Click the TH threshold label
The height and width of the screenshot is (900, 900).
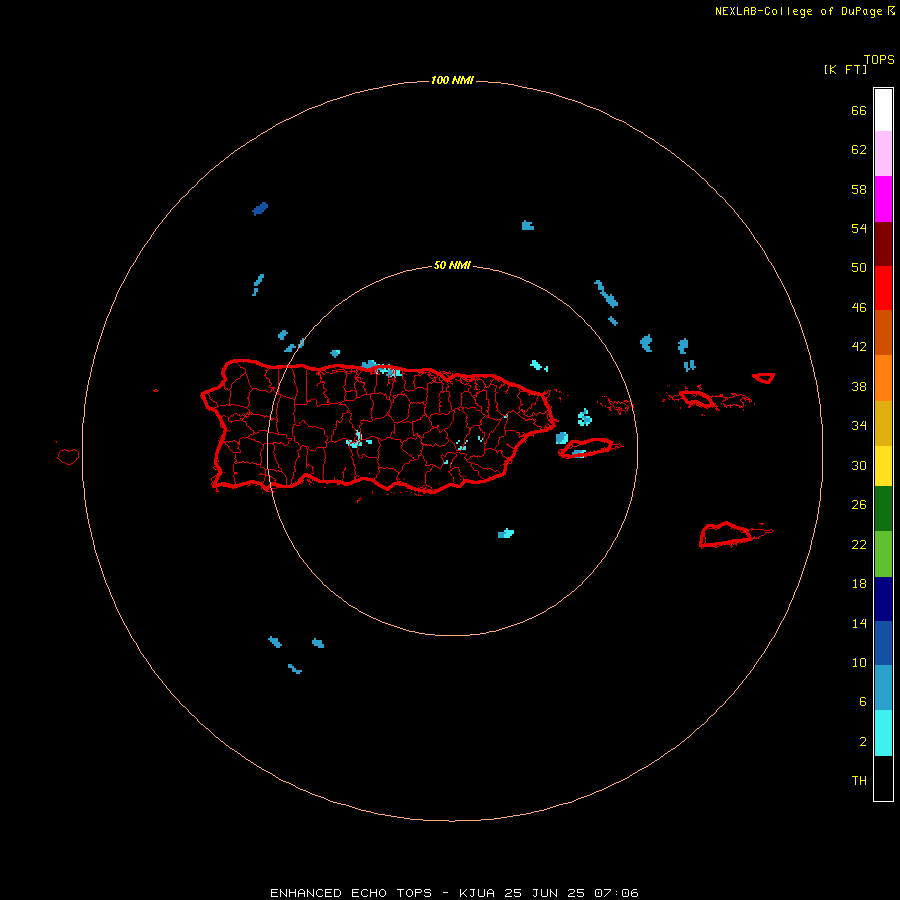pos(859,780)
